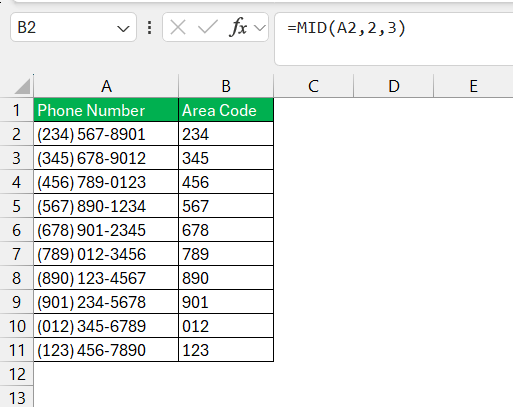513x407 pixels.
Task: Select row 6 header
Action: click(17, 230)
